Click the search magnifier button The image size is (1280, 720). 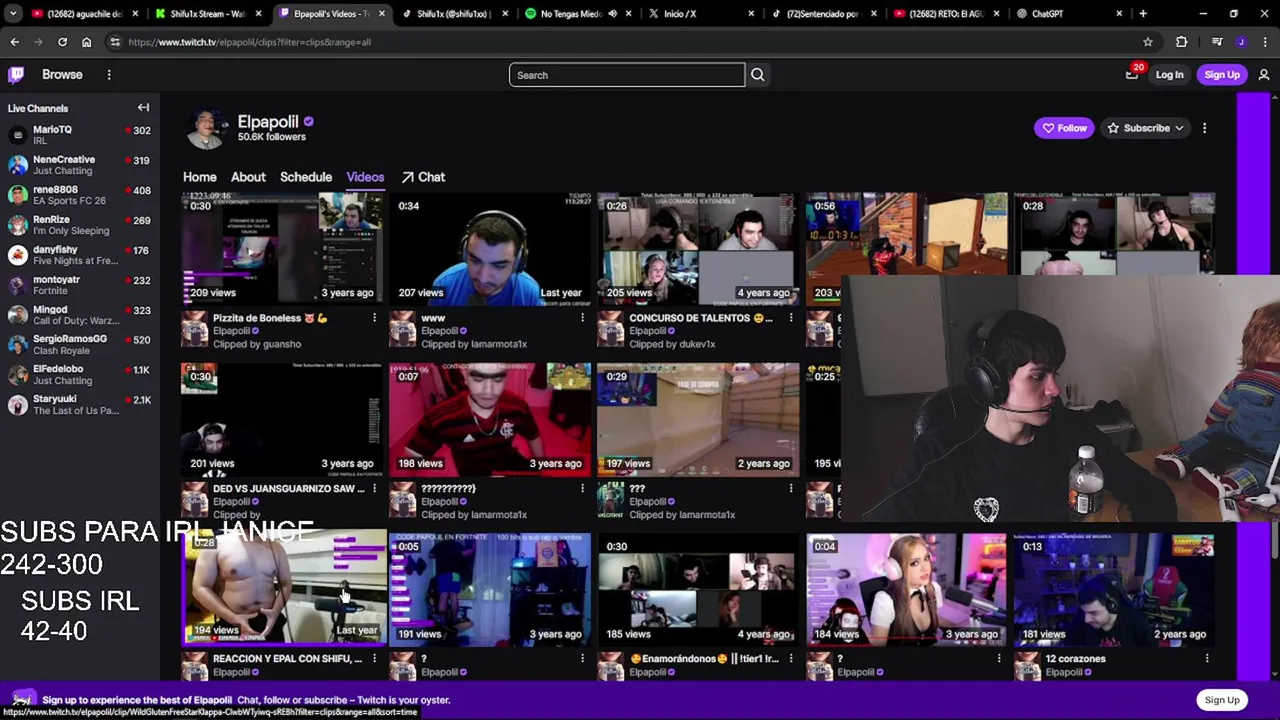[x=758, y=75]
